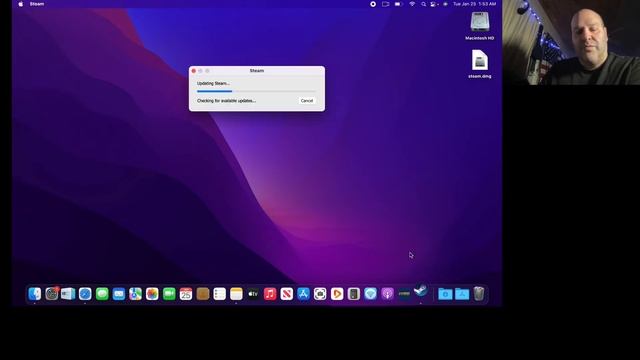Open Notes from the Dock
640x360 pixels.
236,293
